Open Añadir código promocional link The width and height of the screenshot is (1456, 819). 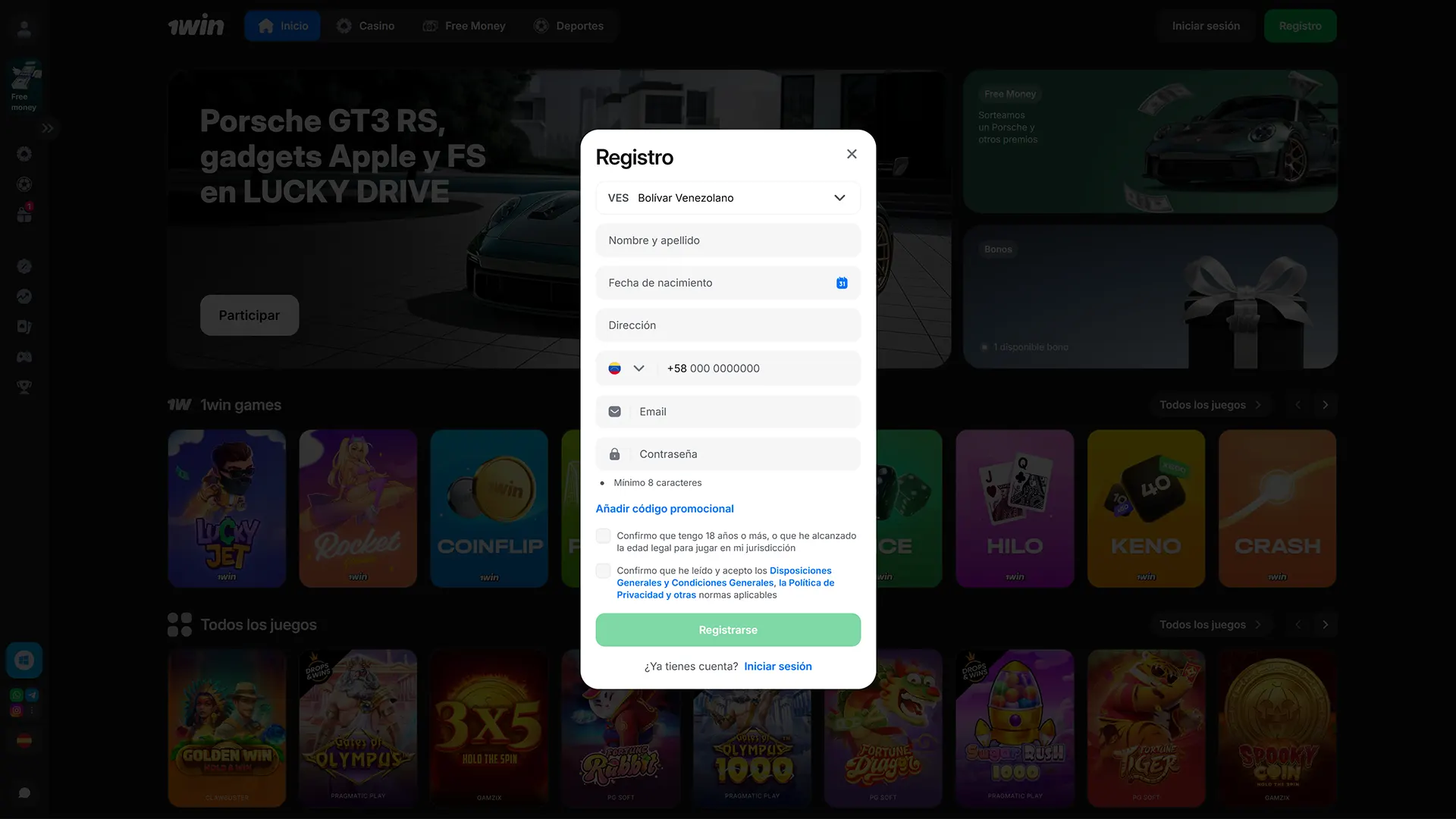[x=664, y=509]
